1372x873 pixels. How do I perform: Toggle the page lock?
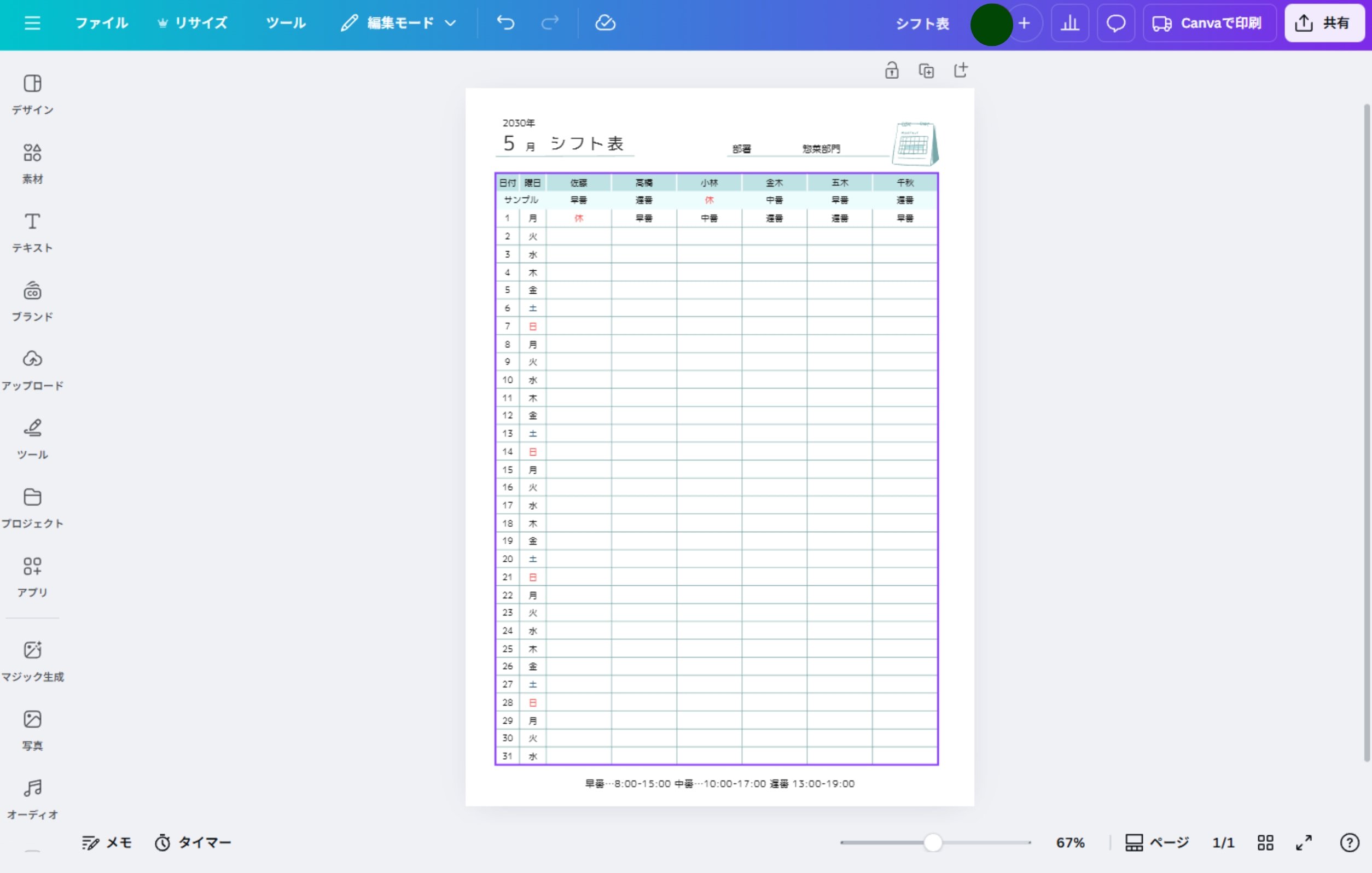[892, 69]
